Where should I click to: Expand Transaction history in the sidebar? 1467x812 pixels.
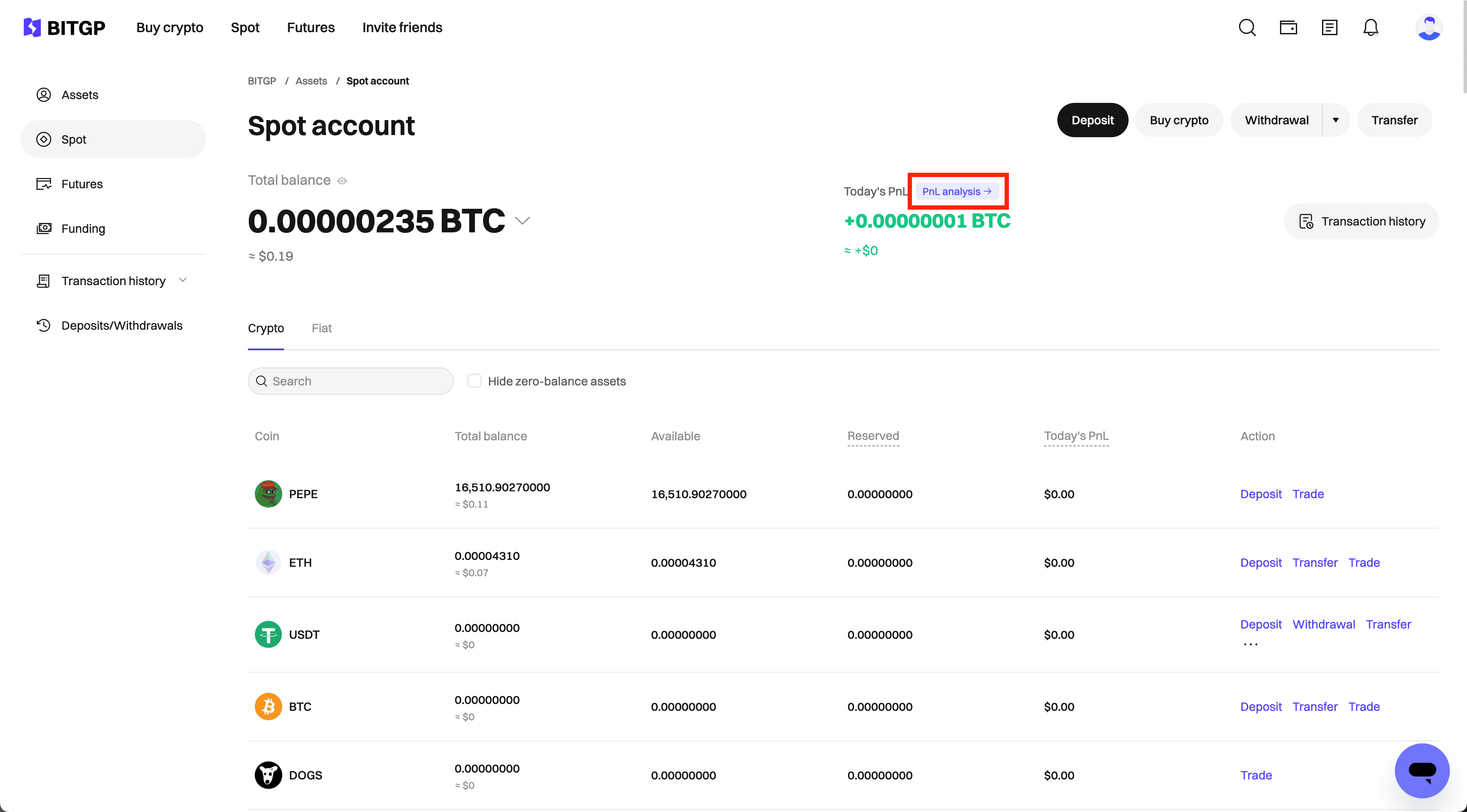click(x=182, y=280)
